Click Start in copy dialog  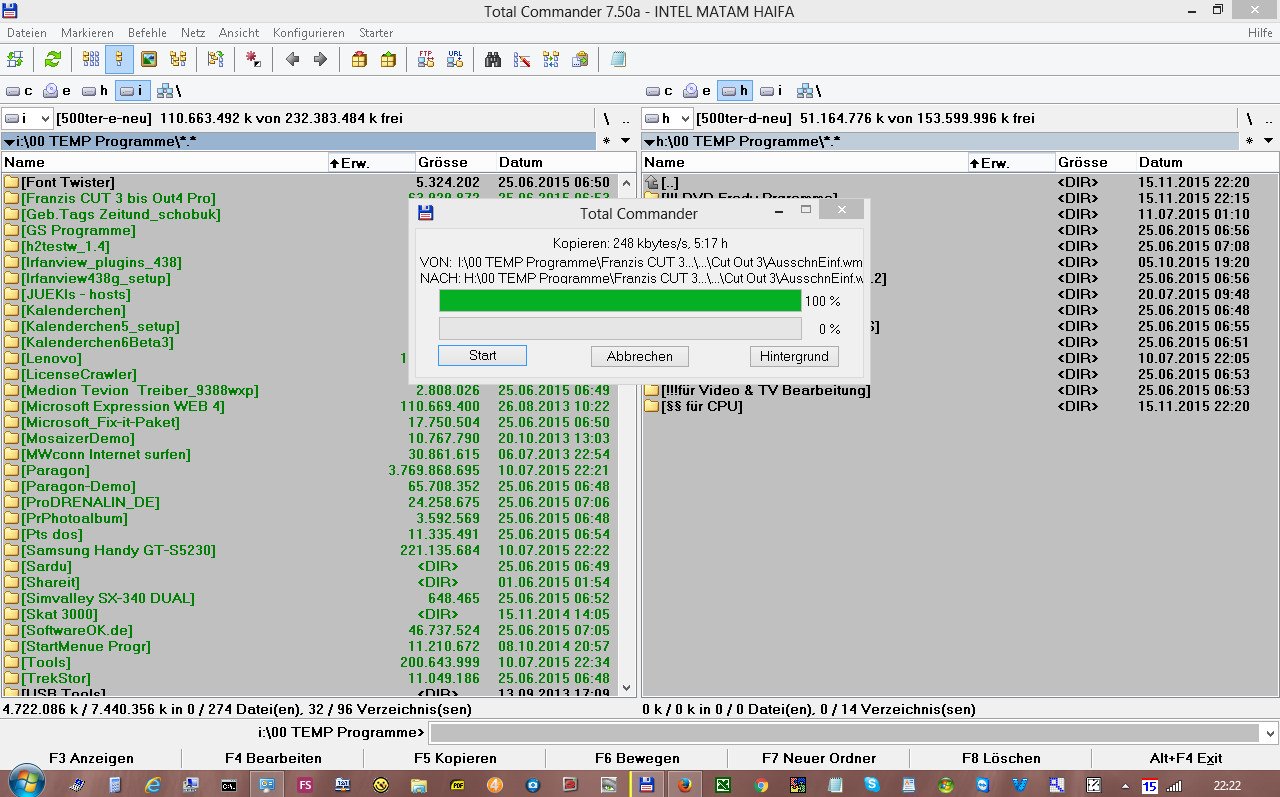pyautogui.click(x=482, y=355)
